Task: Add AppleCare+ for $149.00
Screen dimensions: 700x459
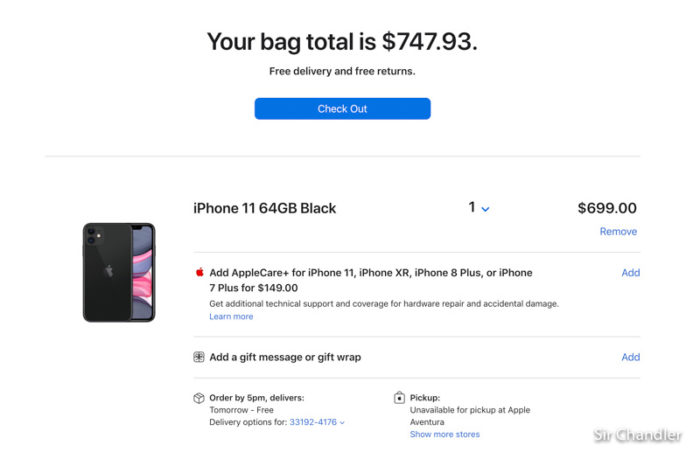Action: (630, 272)
